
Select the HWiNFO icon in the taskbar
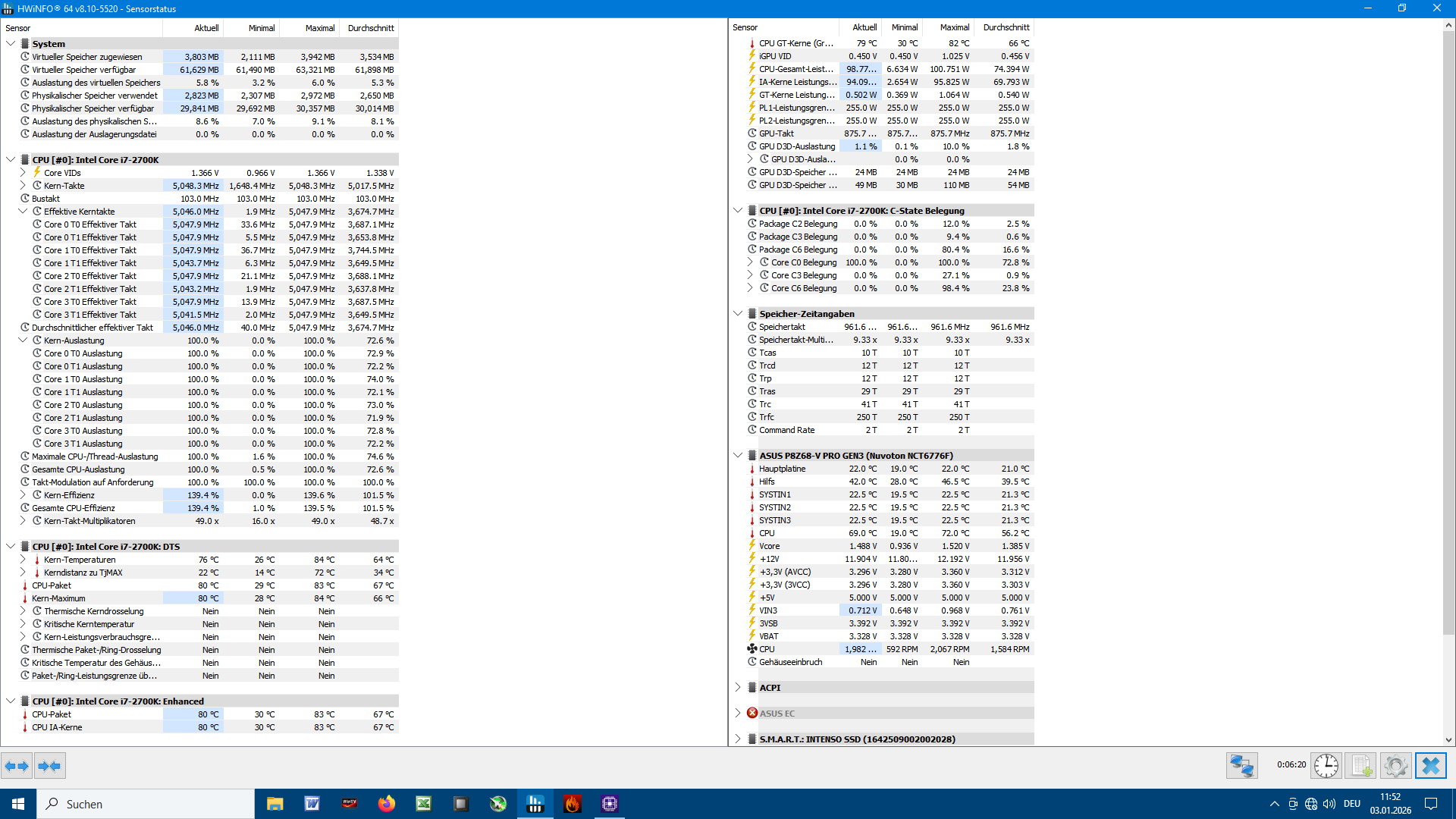click(535, 803)
